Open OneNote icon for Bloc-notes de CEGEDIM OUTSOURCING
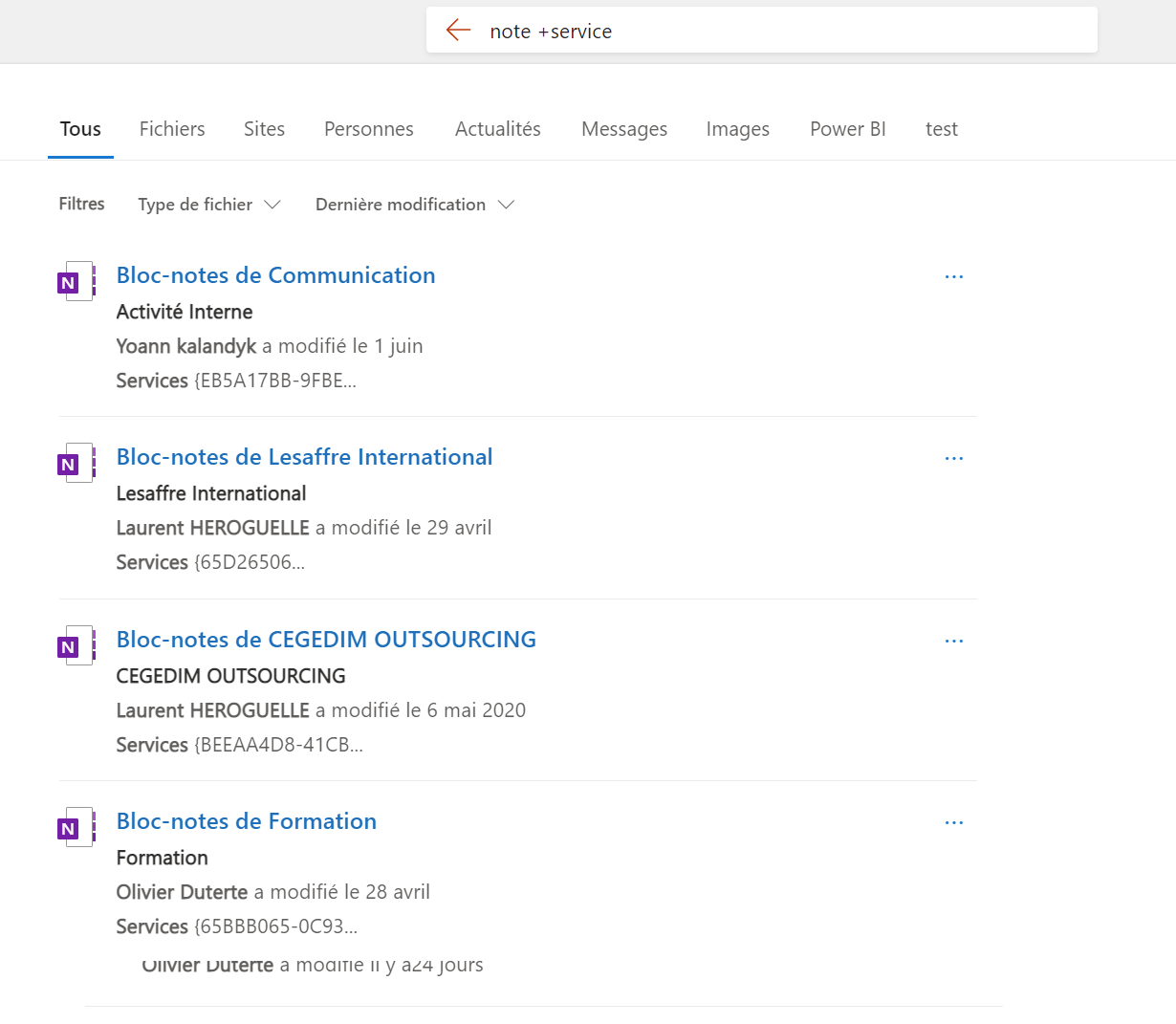Image resolution: width=1176 pixels, height=1024 pixels. point(76,645)
